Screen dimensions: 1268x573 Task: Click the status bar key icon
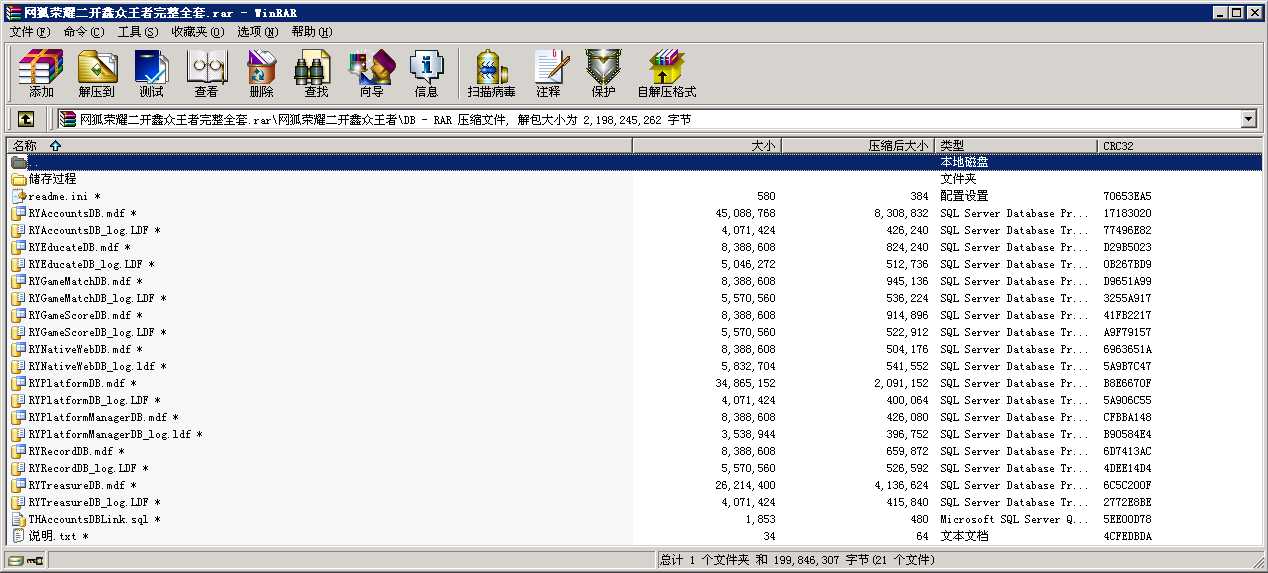coord(35,560)
